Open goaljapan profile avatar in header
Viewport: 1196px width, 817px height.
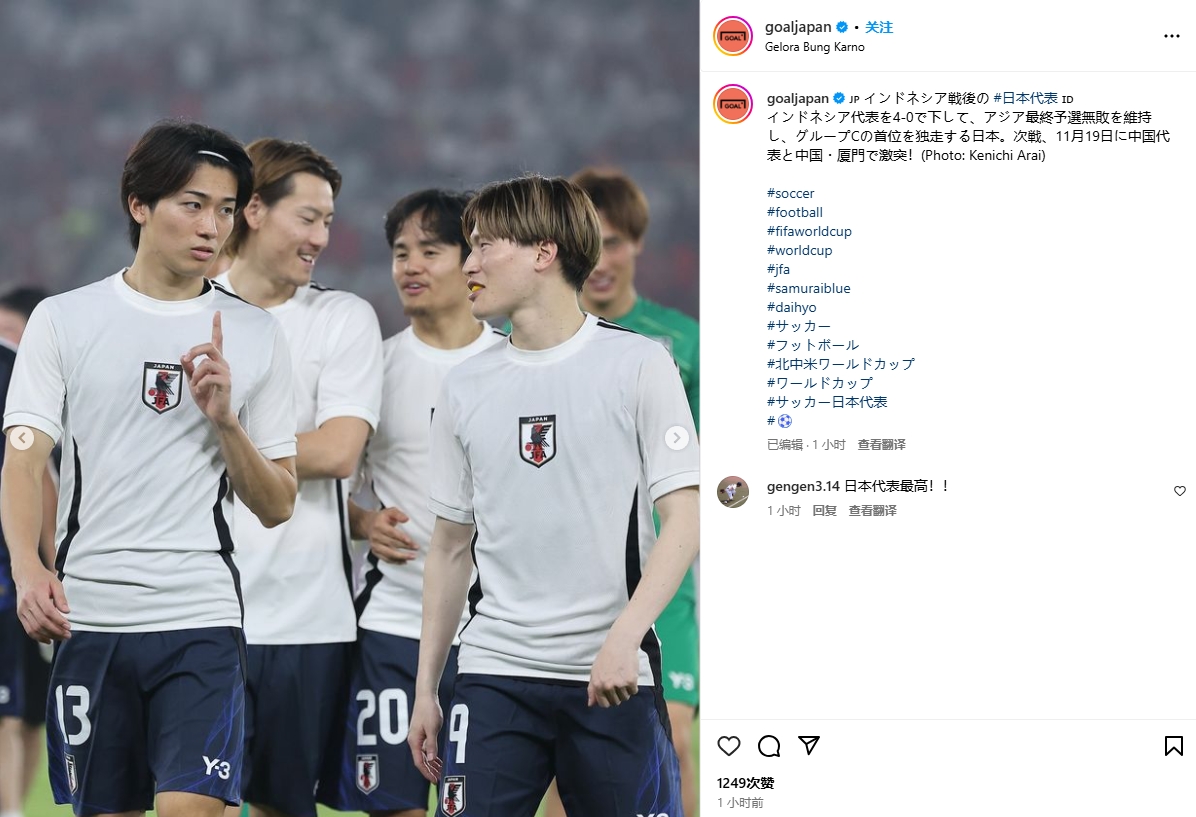(x=732, y=36)
